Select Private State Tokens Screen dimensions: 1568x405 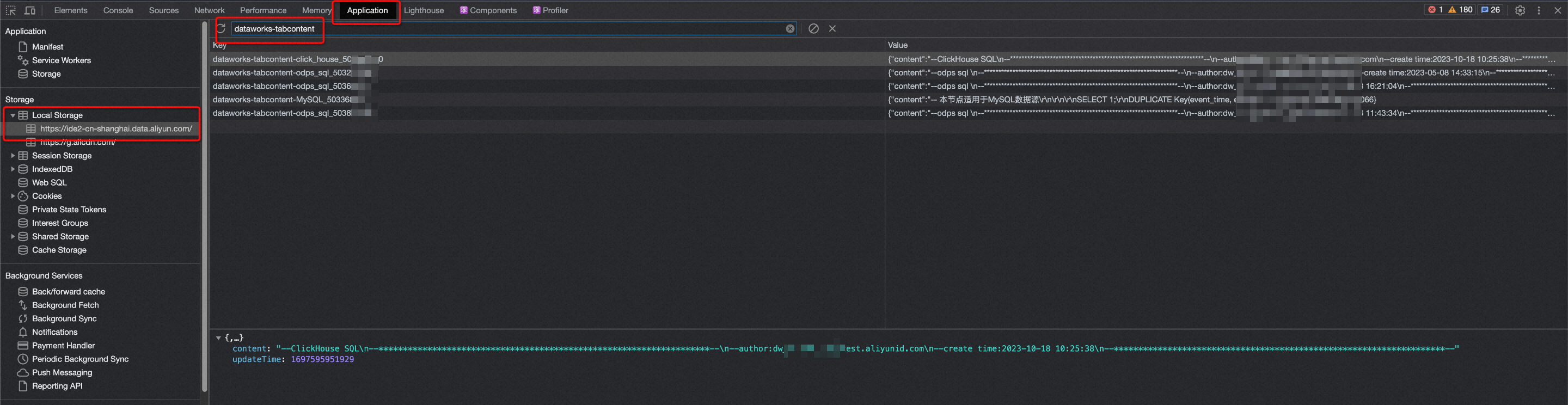69,210
